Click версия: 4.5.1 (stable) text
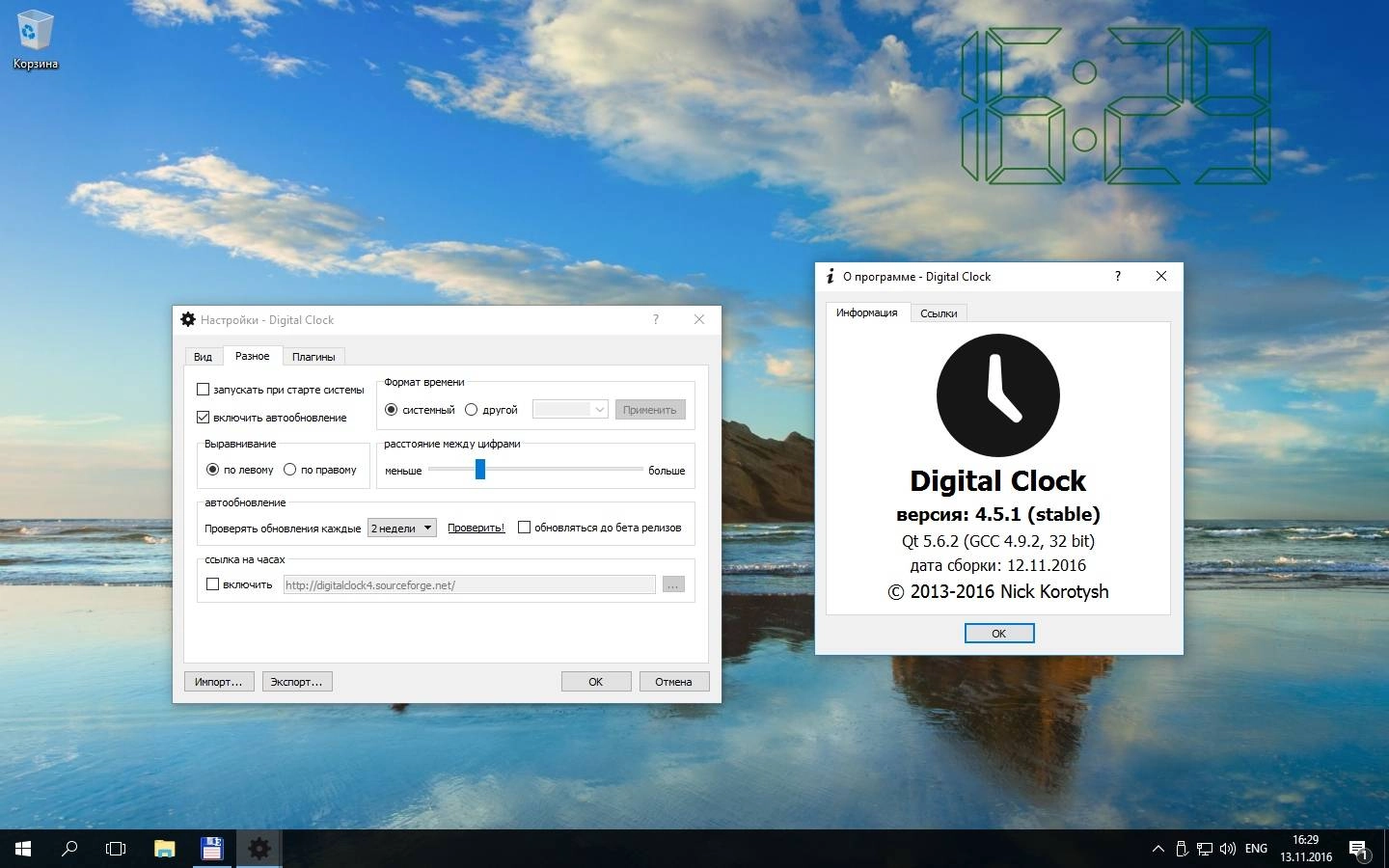 tap(998, 514)
